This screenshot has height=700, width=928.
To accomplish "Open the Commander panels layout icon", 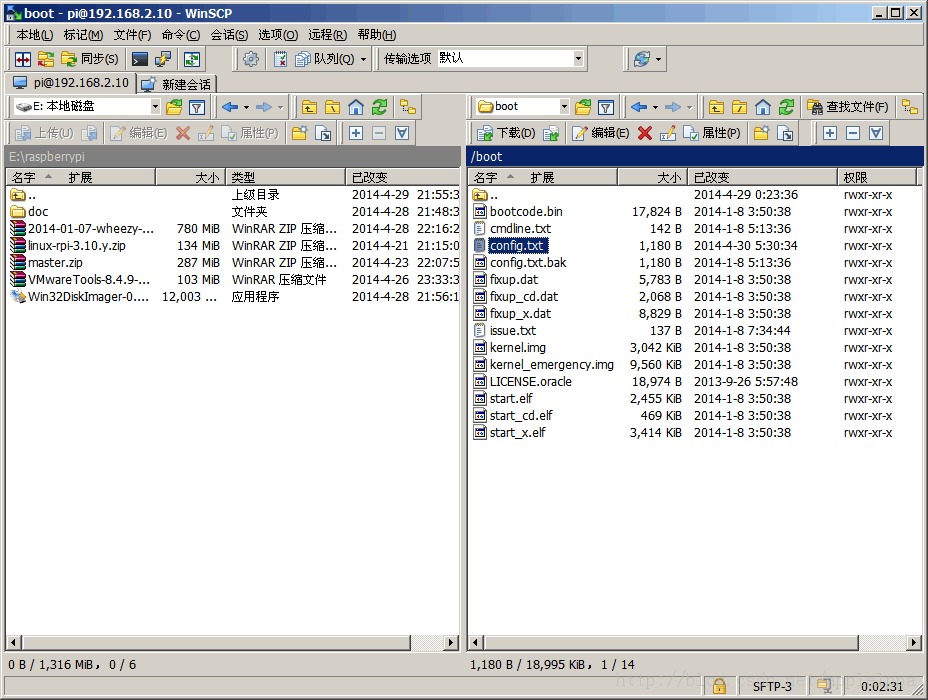I will click(x=23, y=59).
